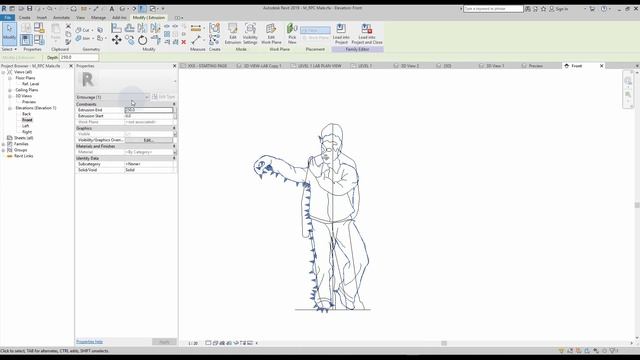Viewport: 640px width, 360px height.
Task: Click Load into Project and Close
Action: click(367, 33)
